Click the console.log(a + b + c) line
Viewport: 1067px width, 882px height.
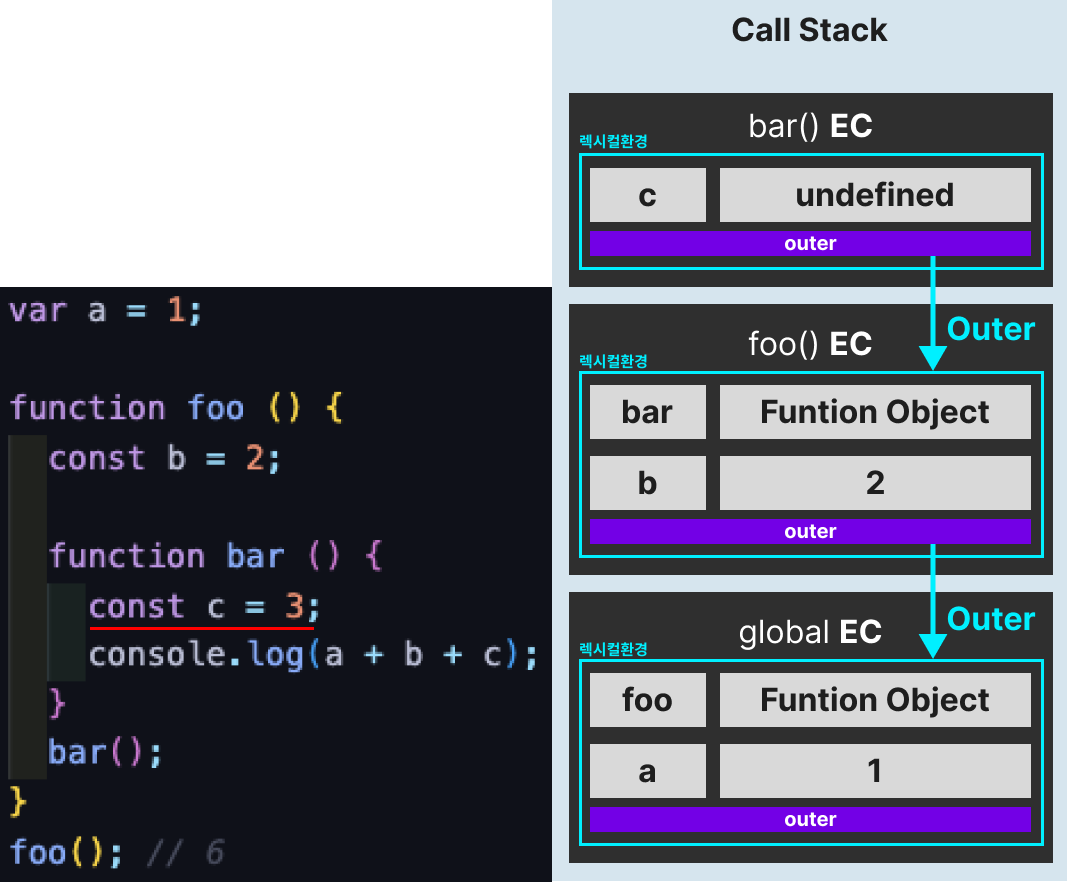313,655
